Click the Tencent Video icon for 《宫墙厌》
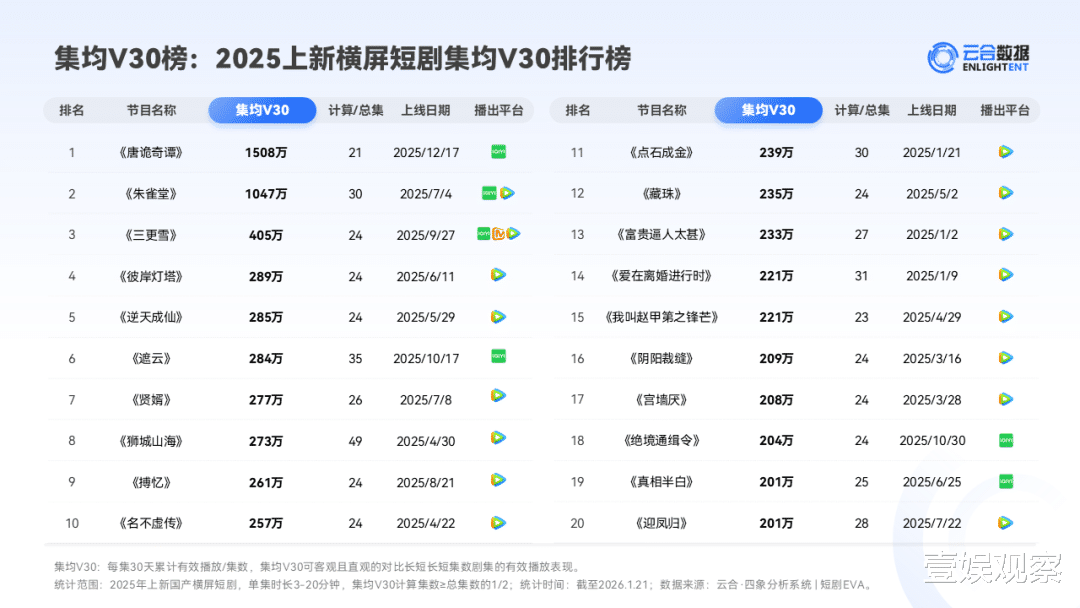Screen dimensions: 1080x608 tap(1006, 399)
